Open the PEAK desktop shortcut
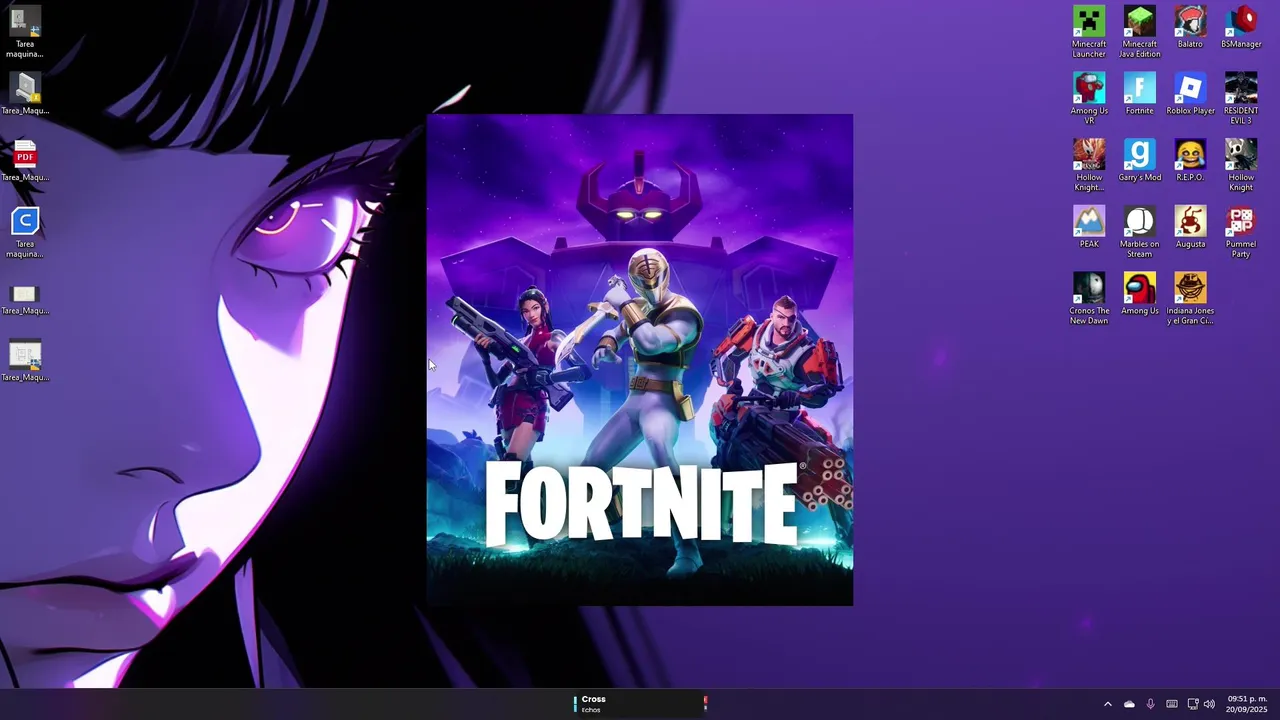The height and width of the screenshot is (720, 1280). click(x=1089, y=227)
